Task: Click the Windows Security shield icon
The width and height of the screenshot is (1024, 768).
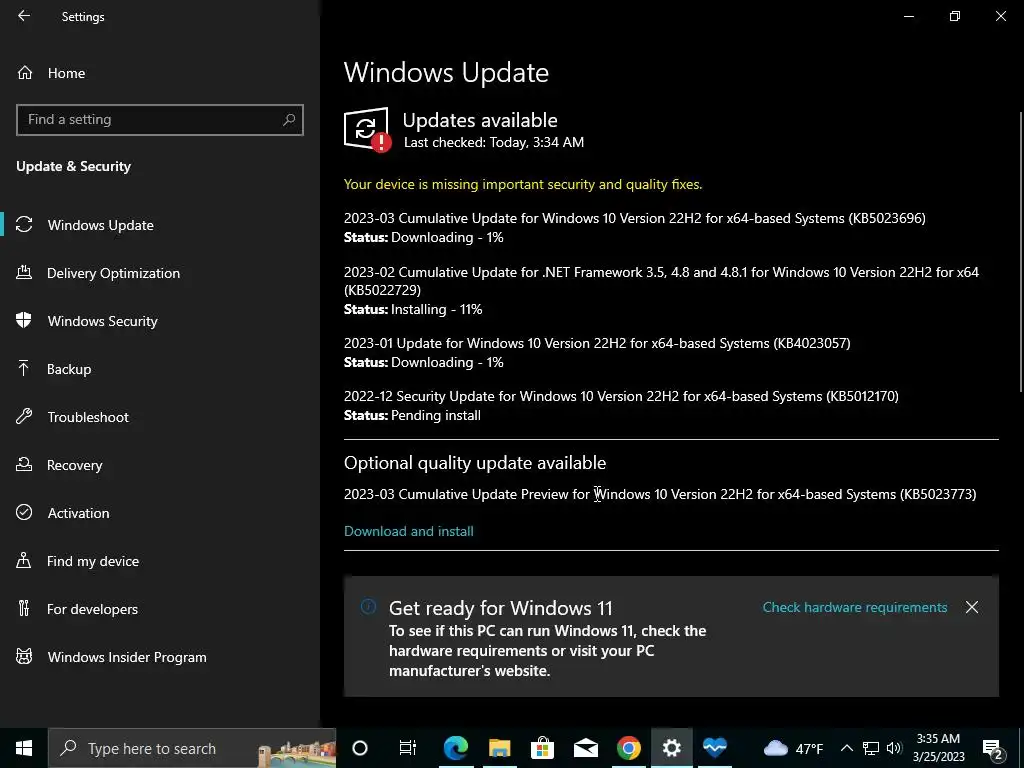Action: (x=24, y=321)
